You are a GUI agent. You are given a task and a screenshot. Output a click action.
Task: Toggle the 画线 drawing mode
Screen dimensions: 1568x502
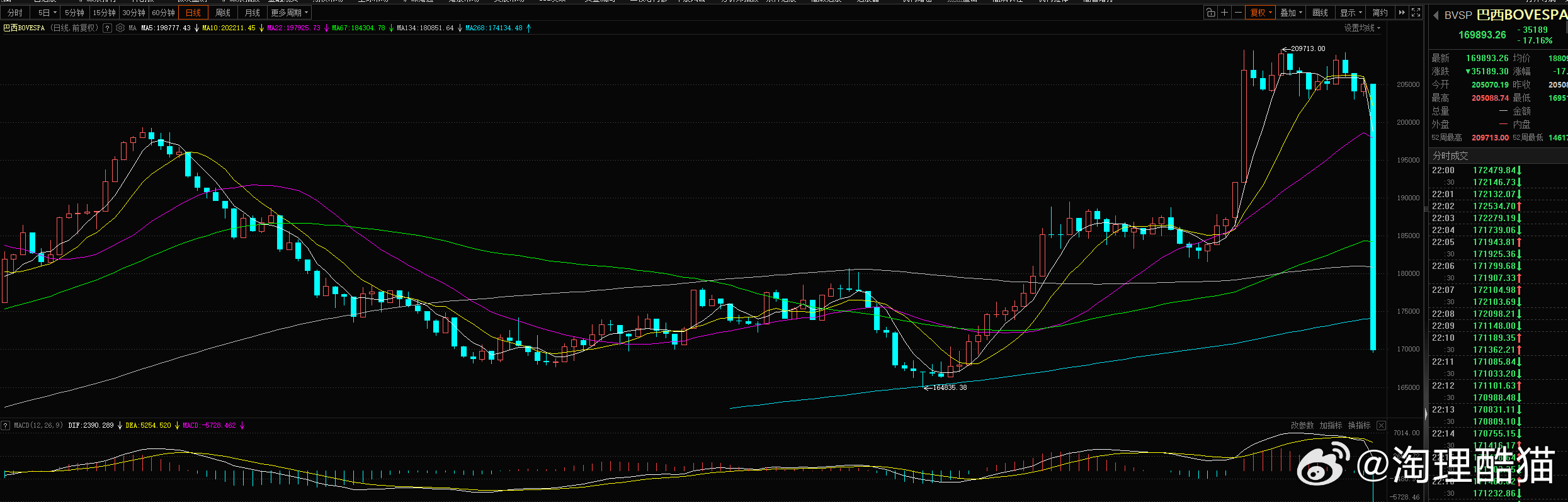[x=1321, y=13]
